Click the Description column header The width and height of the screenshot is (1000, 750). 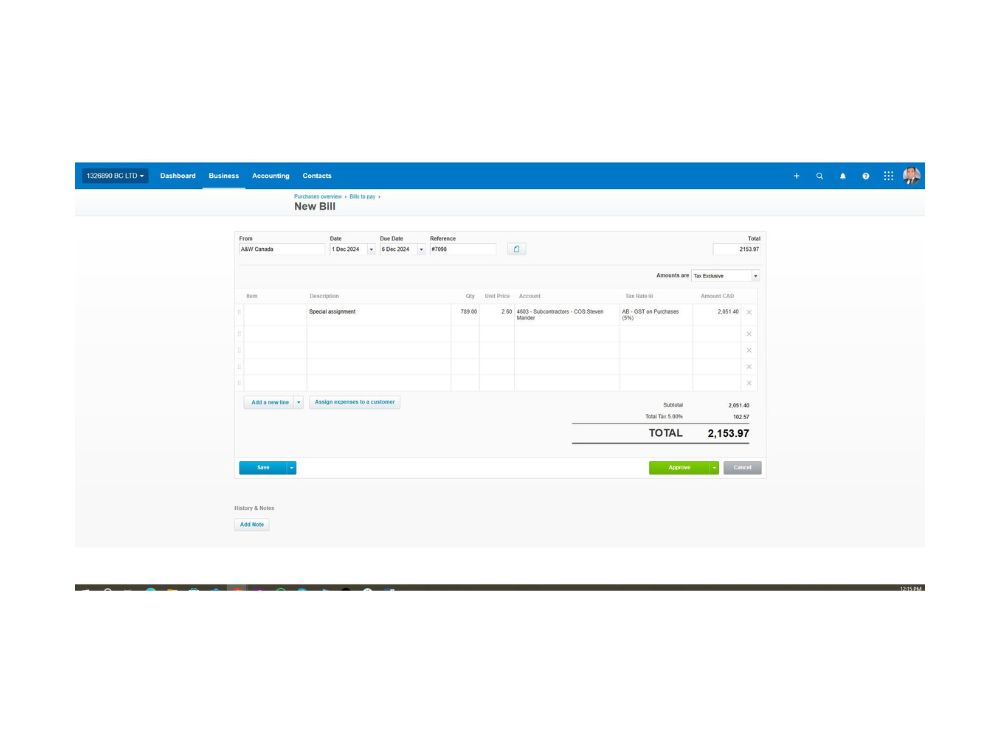click(x=324, y=296)
